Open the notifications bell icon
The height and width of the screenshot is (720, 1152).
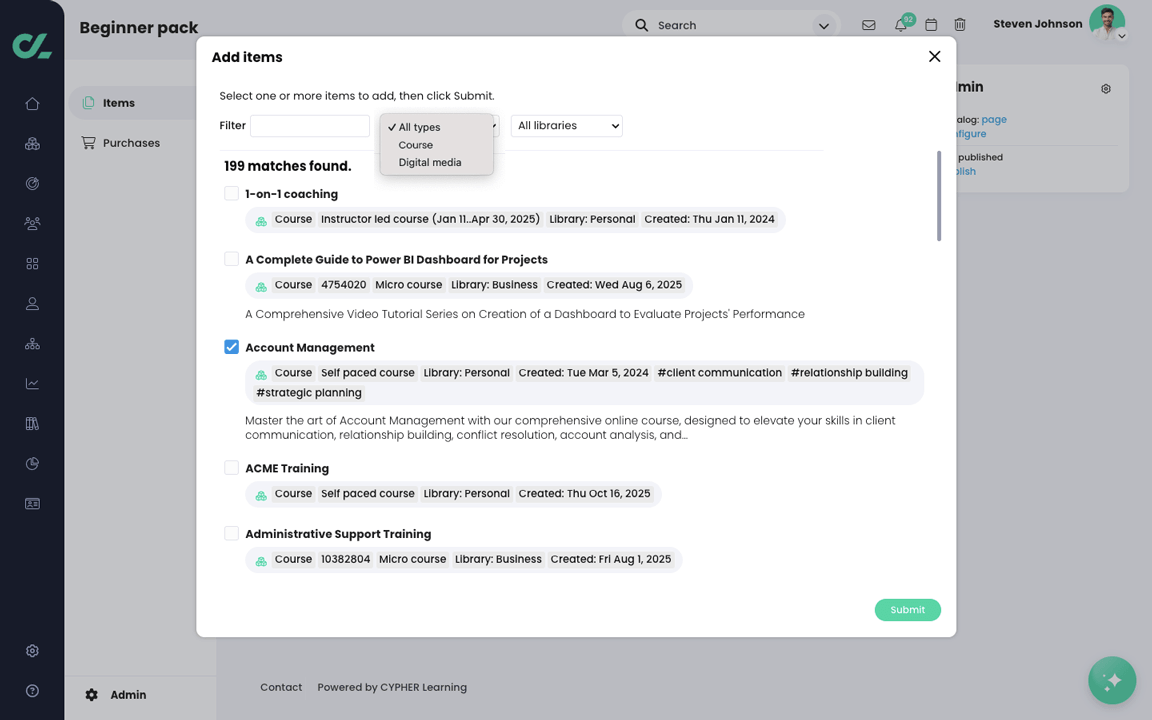(x=901, y=25)
